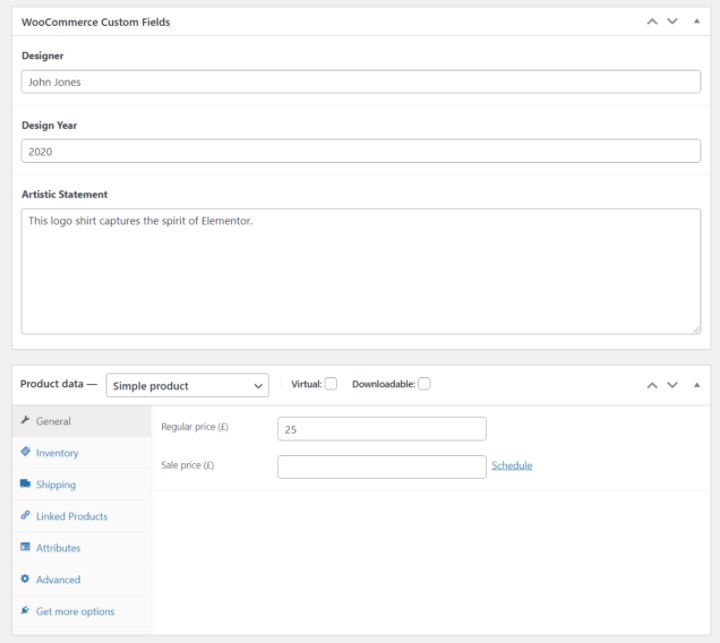Screen dimensions: 720x643
Task: Click the Linked Products link icon
Action: pyautogui.click(x=25, y=516)
